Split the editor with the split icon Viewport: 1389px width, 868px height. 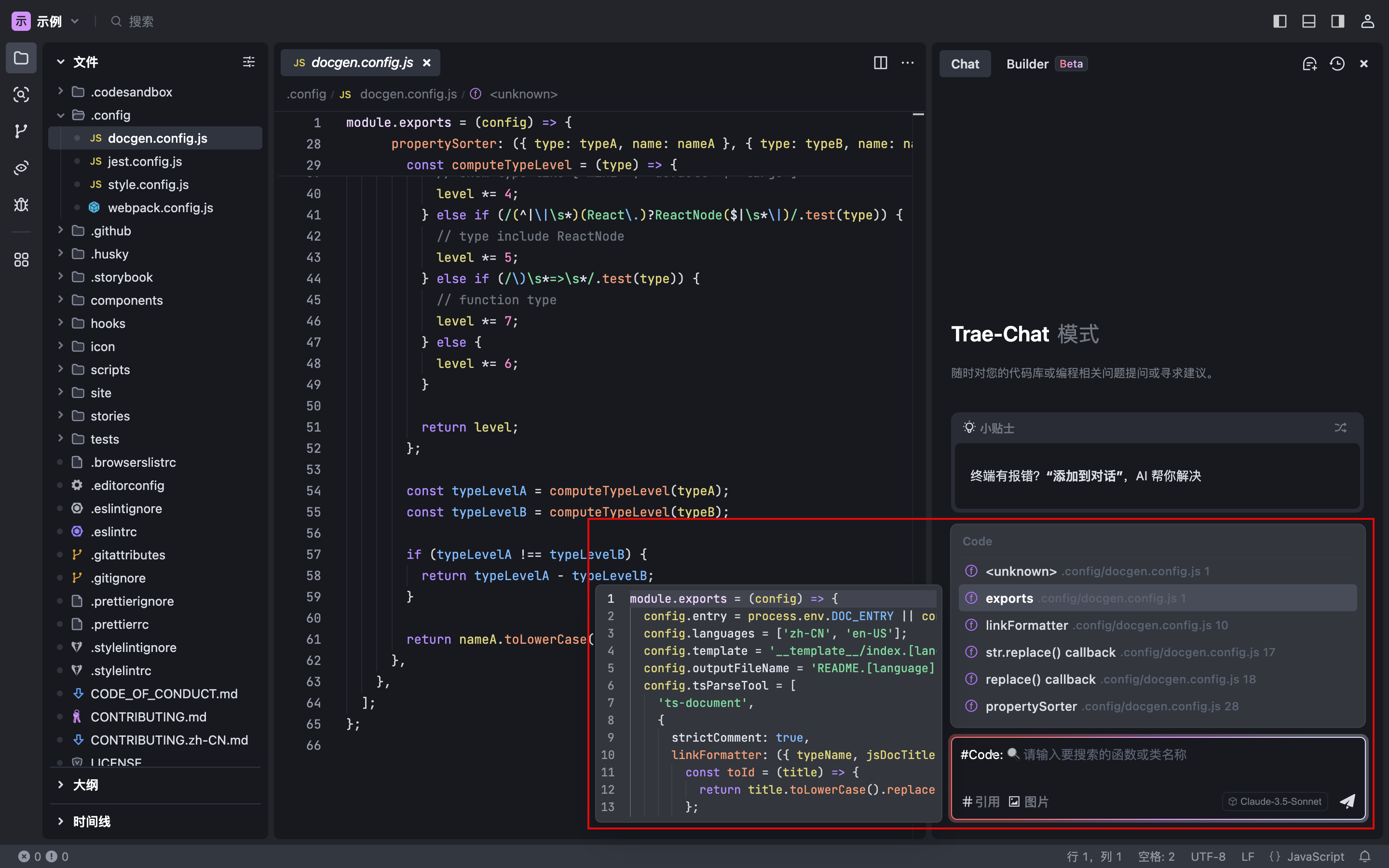tap(881, 63)
